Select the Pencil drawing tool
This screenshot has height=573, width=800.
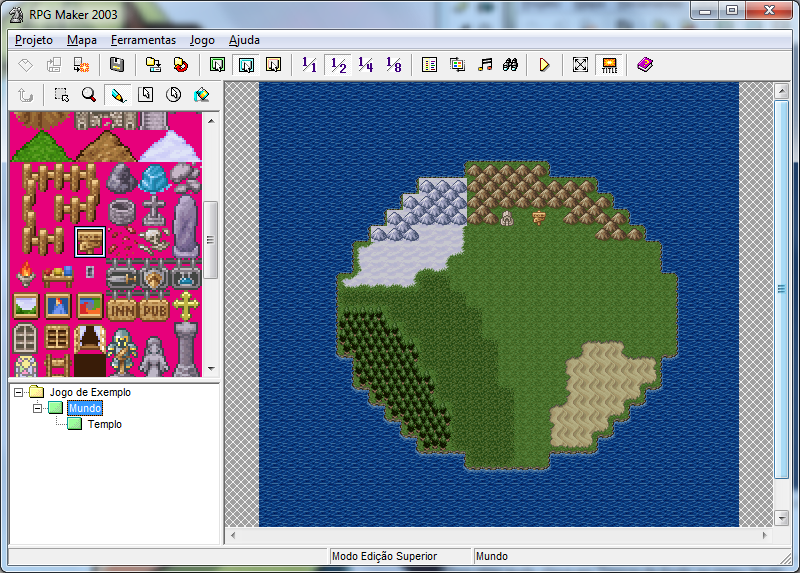point(118,95)
